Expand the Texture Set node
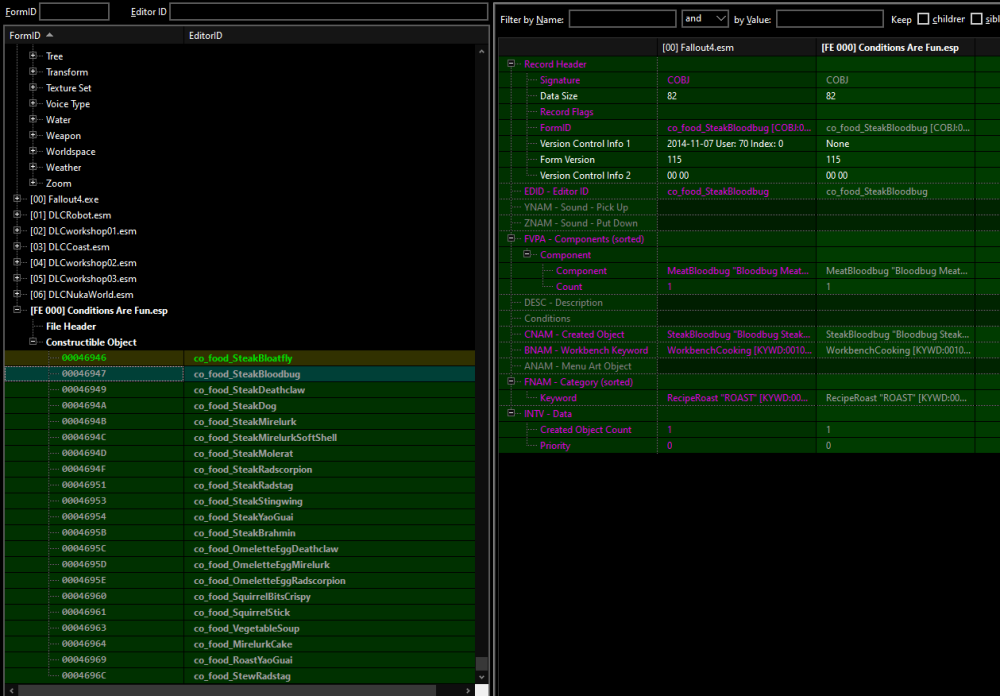 pyautogui.click(x=33, y=87)
